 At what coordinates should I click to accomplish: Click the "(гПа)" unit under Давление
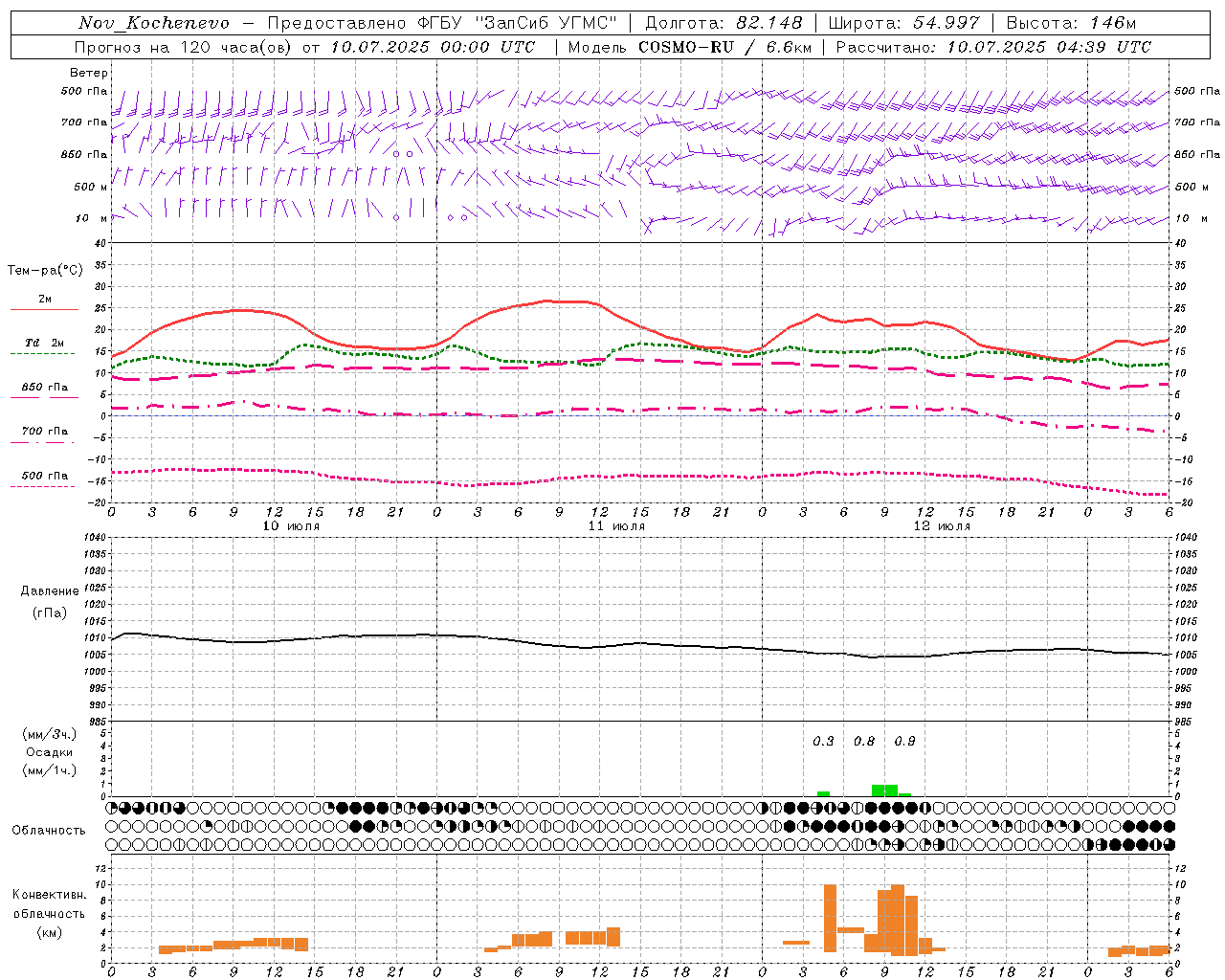click(x=50, y=613)
